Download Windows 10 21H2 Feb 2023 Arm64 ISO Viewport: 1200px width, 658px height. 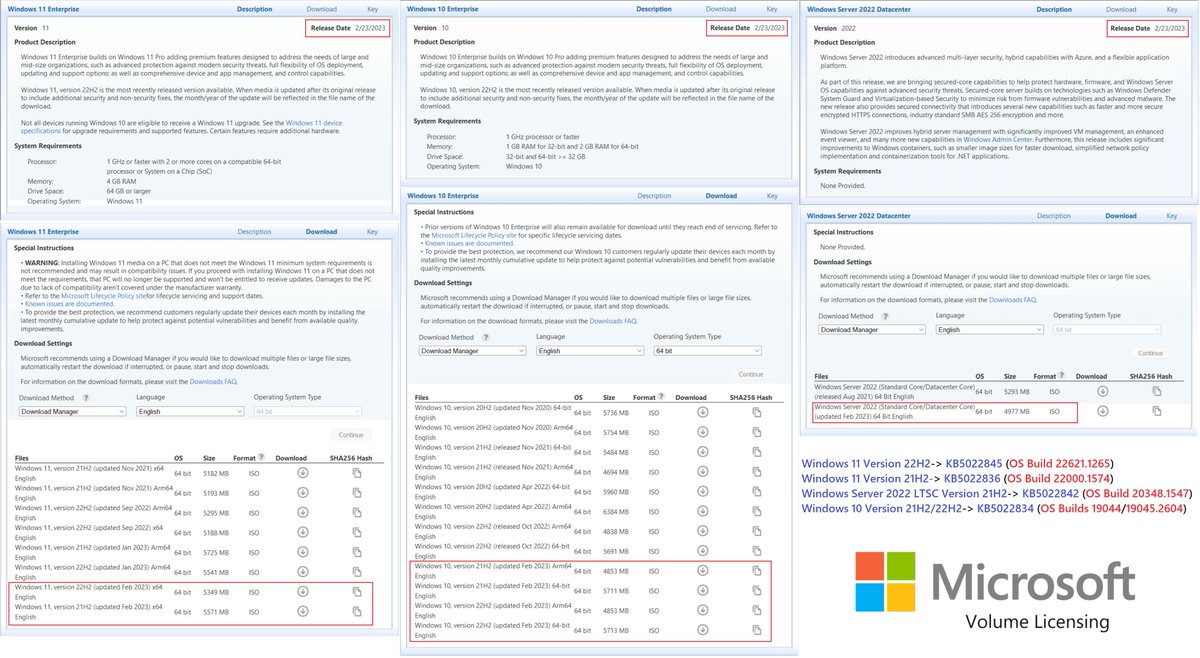(x=703, y=569)
